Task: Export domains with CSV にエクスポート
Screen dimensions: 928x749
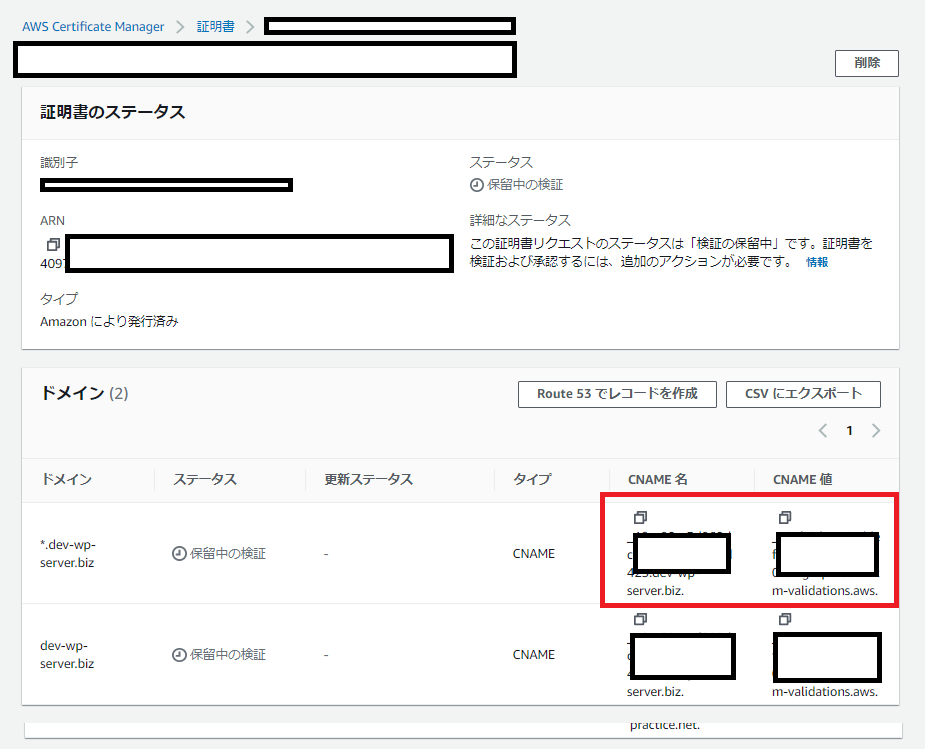Action: pos(803,394)
